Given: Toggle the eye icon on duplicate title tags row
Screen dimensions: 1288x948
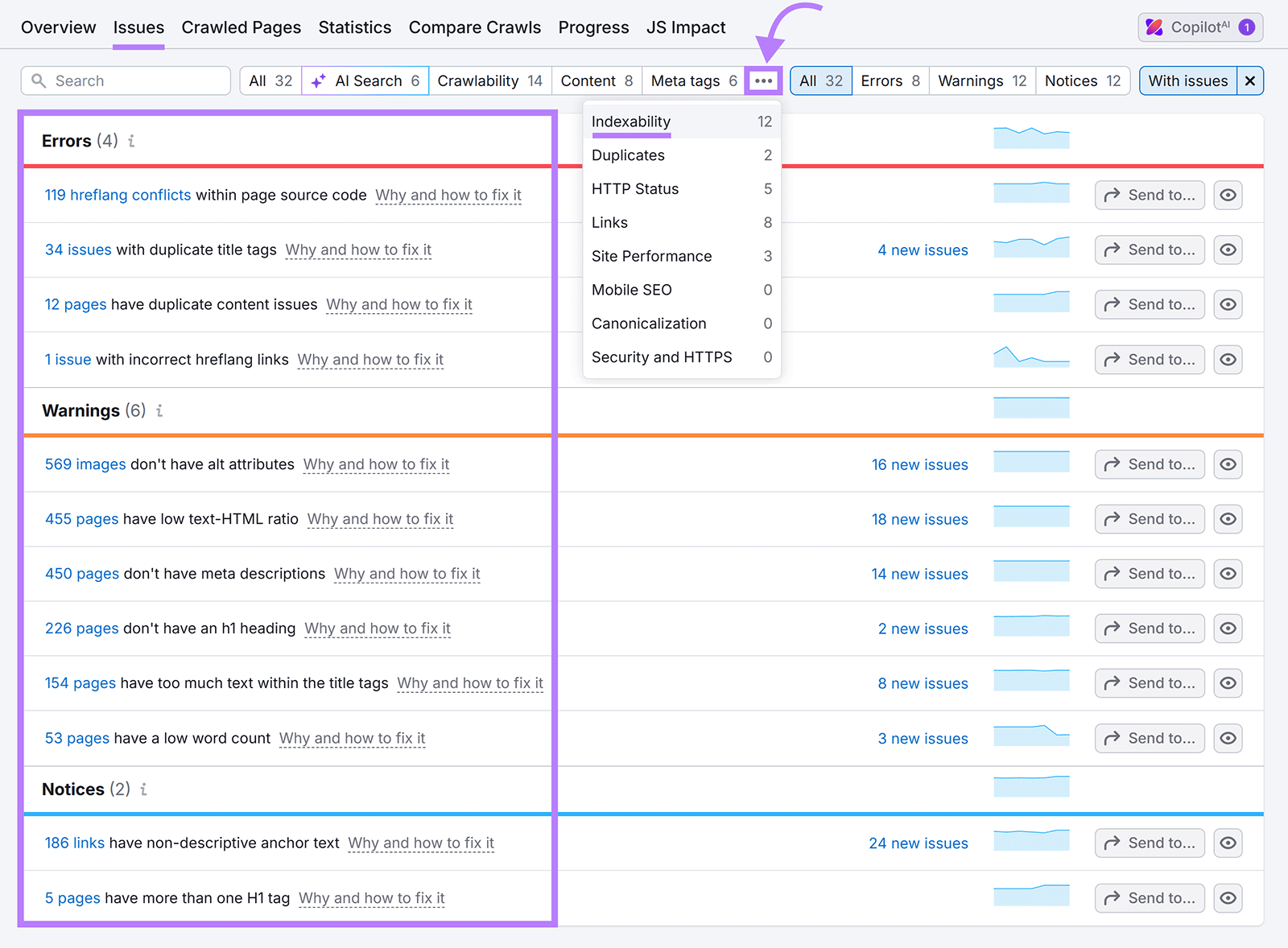Looking at the screenshot, I should (x=1227, y=249).
